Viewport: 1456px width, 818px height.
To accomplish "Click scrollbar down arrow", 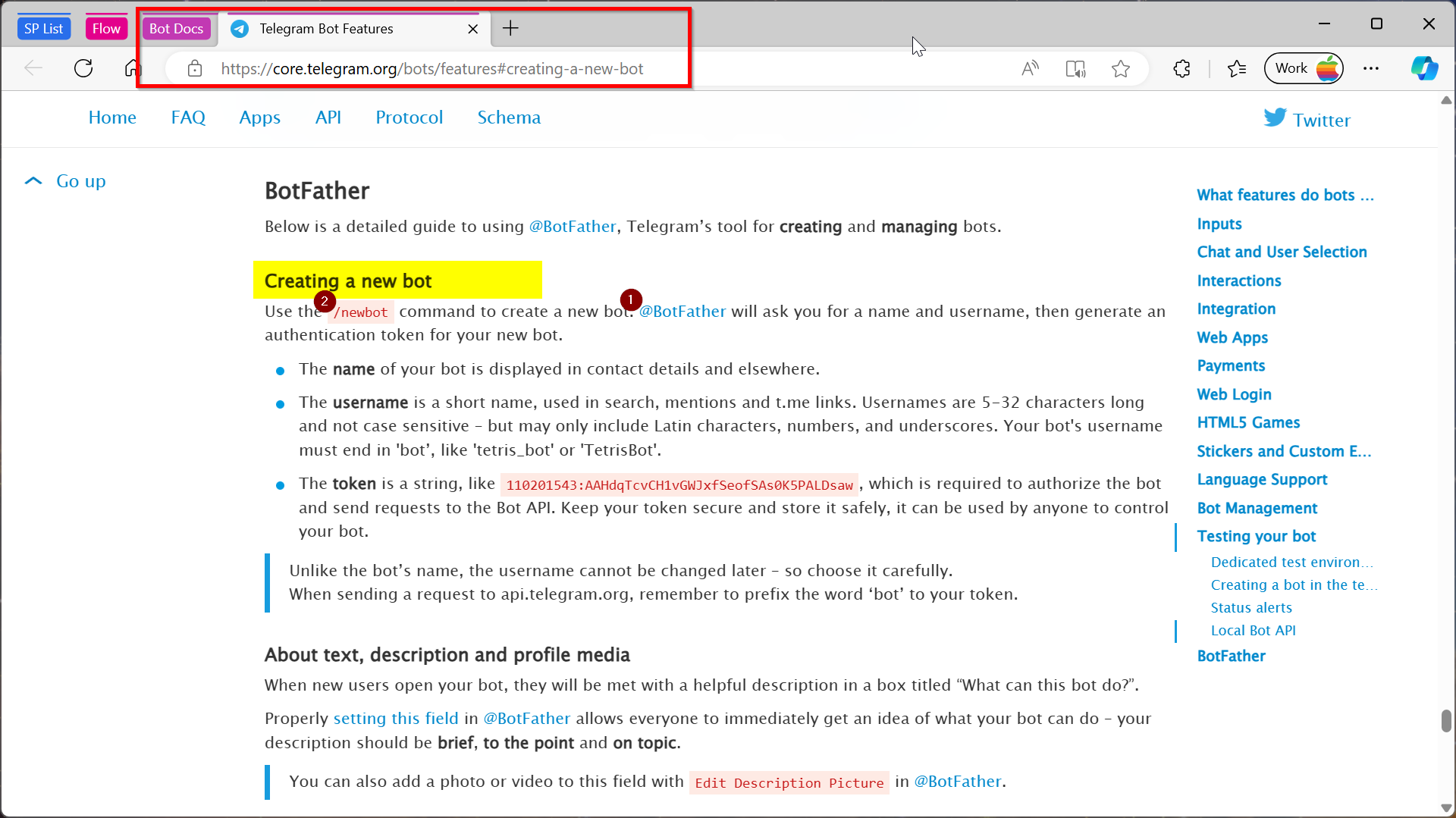I will pos(1446,808).
